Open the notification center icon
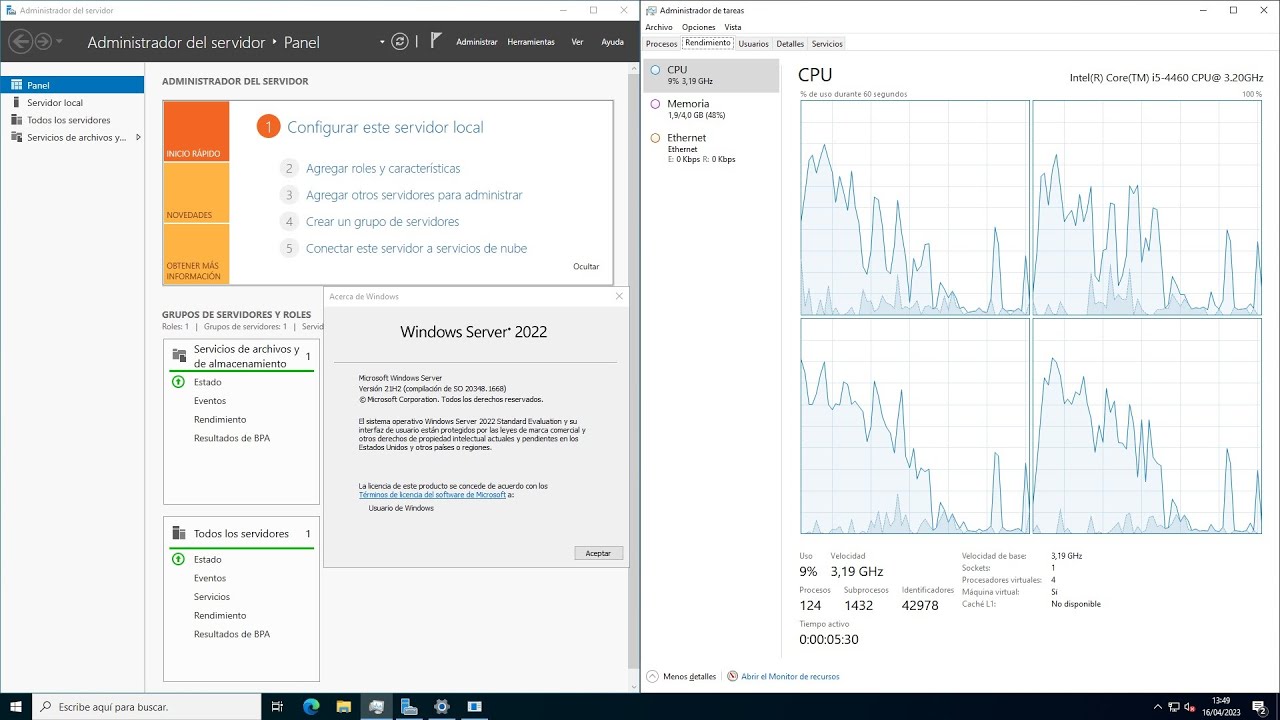The width and height of the screenshot is (1280, 720). point(1260,706)
